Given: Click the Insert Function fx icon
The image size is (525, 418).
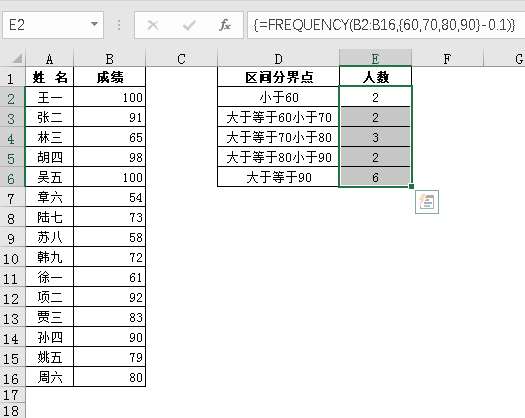Looking at the screenshot, I should coord(225,25).
